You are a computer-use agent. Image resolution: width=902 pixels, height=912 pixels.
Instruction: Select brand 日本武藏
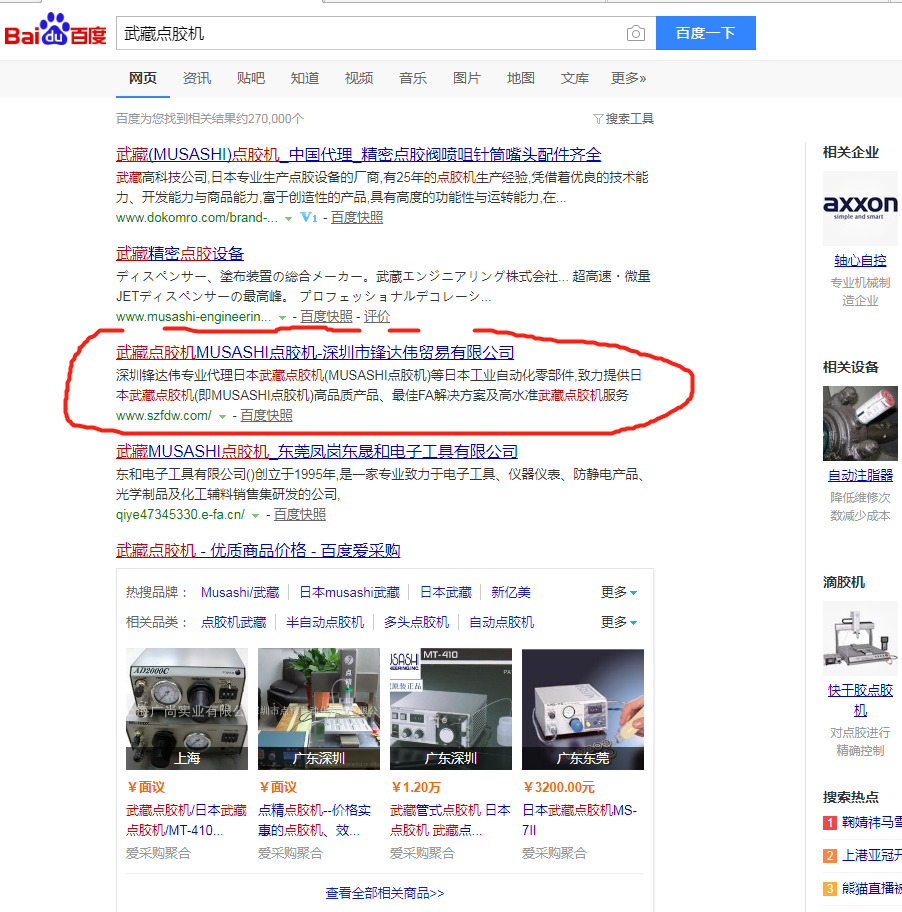coord(445,592)
